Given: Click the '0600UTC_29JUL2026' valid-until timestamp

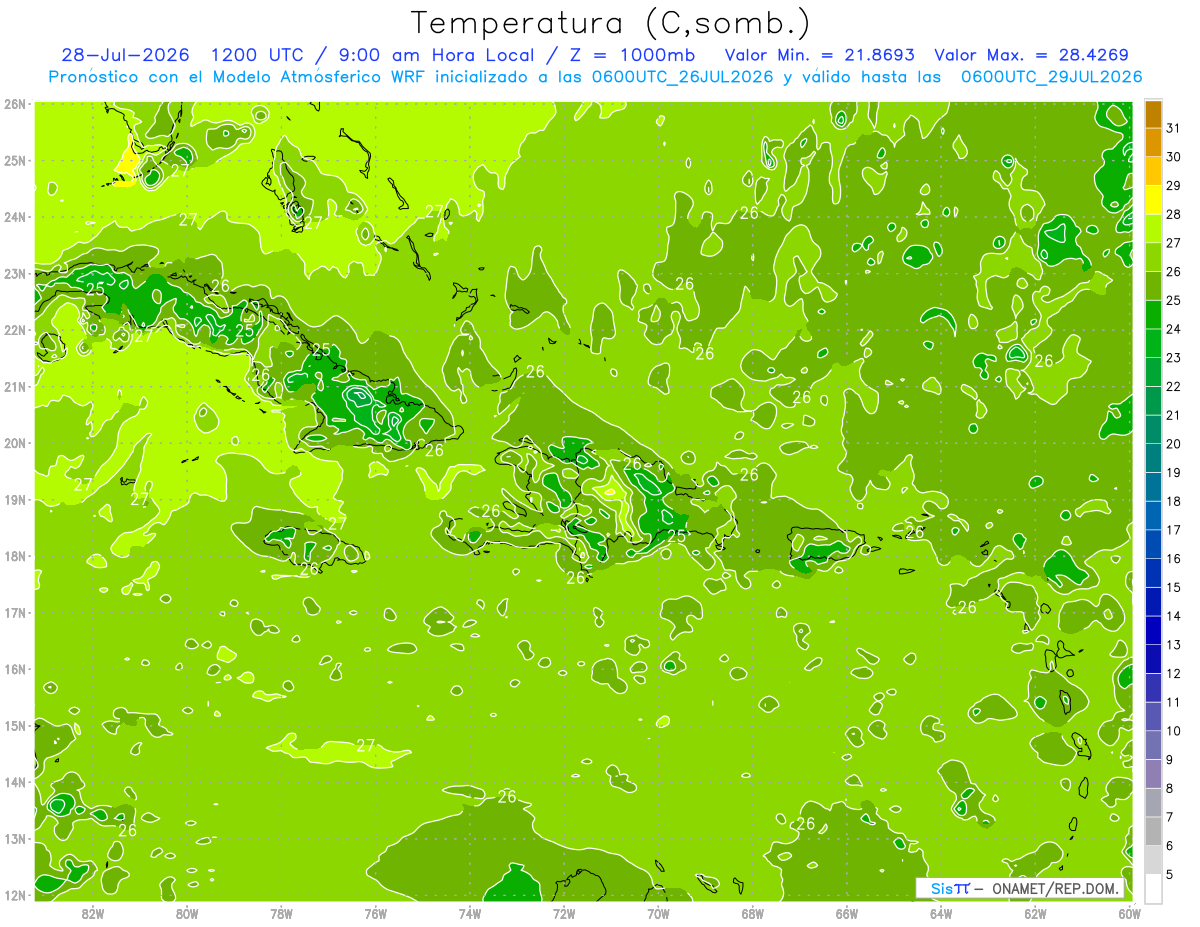Looking at the screenshot, I should click(1051, 76).
